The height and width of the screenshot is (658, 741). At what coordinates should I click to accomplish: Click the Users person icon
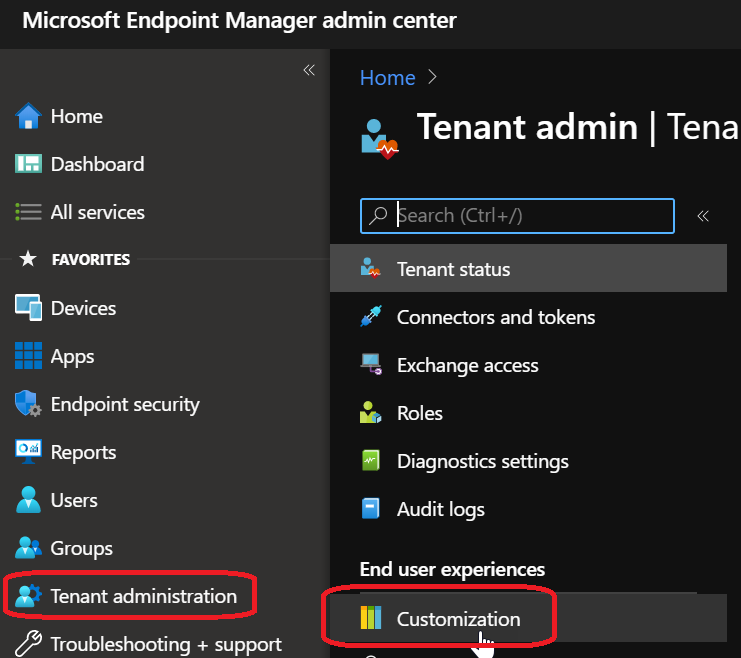(x=28, y=500)
